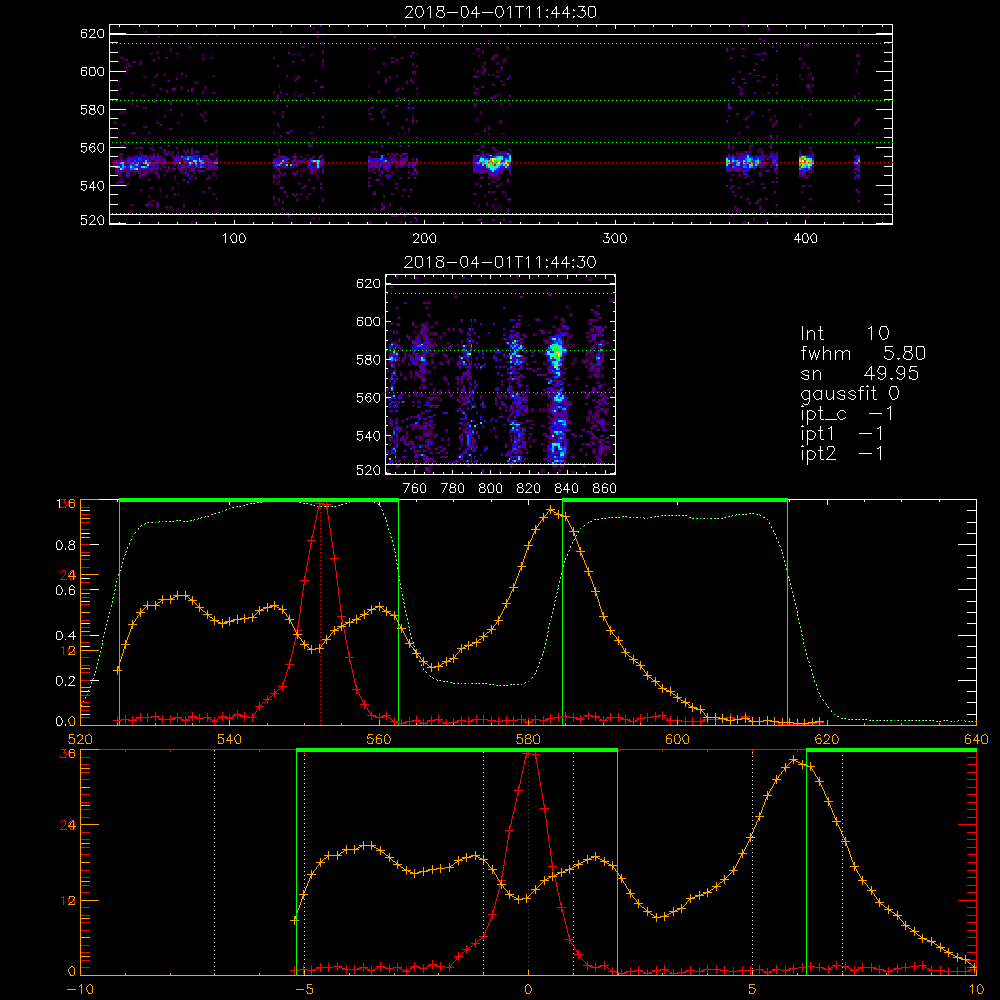Click the timestamp title above the top spectrogram

click(500, 12)
